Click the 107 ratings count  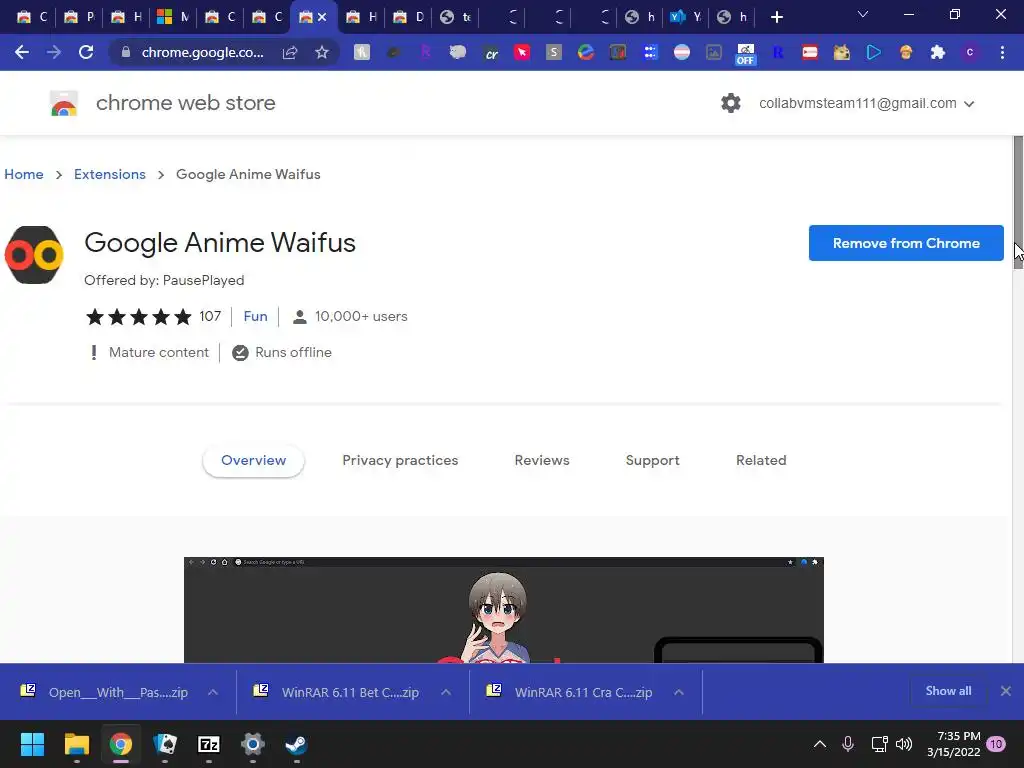[210, 316]
